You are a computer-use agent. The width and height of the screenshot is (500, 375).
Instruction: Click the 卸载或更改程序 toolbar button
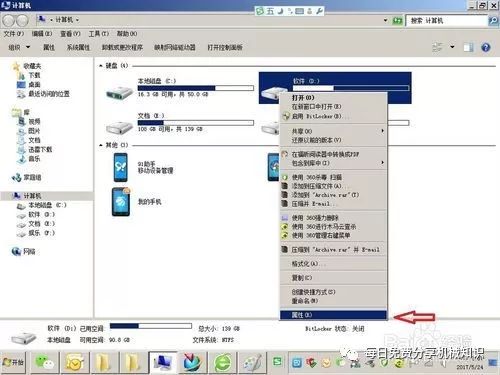click(x=122, y=48)
